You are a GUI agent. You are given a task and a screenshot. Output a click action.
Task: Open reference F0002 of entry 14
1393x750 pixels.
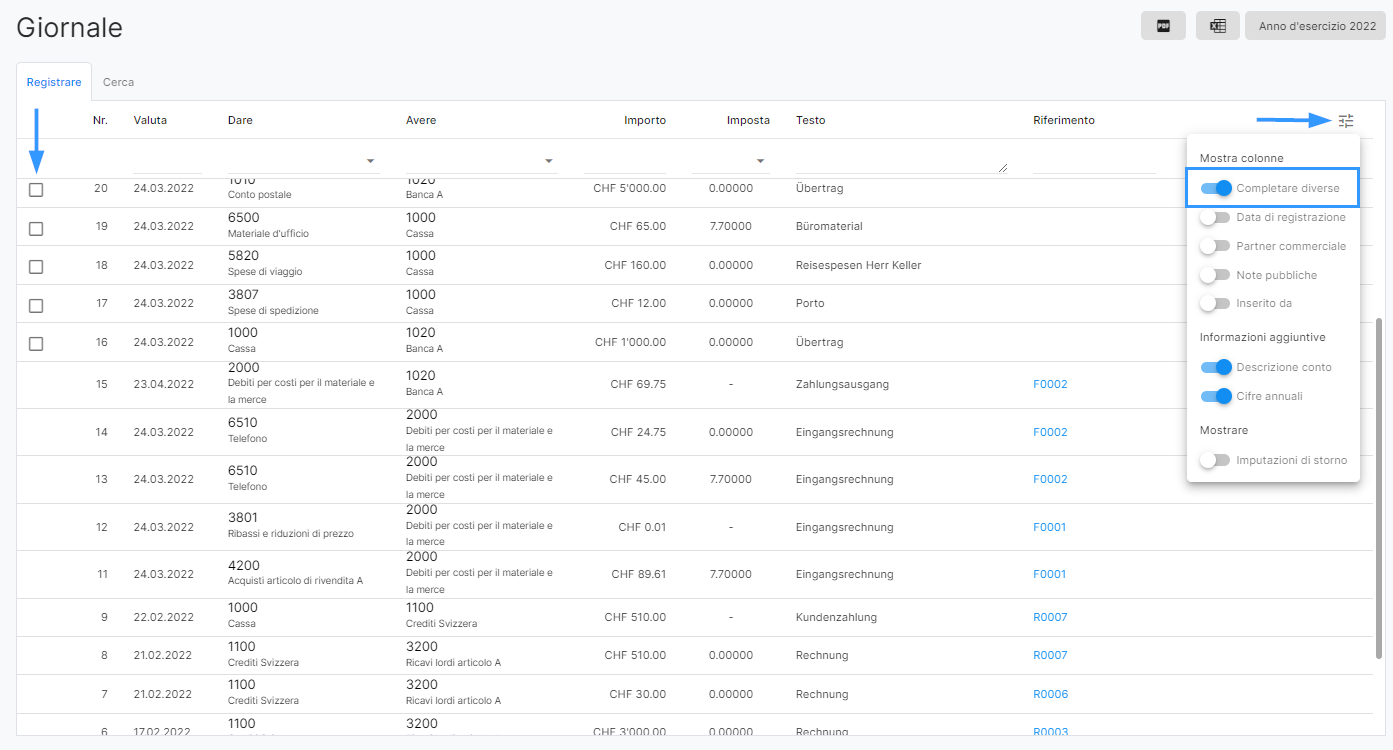[1050, 432]
